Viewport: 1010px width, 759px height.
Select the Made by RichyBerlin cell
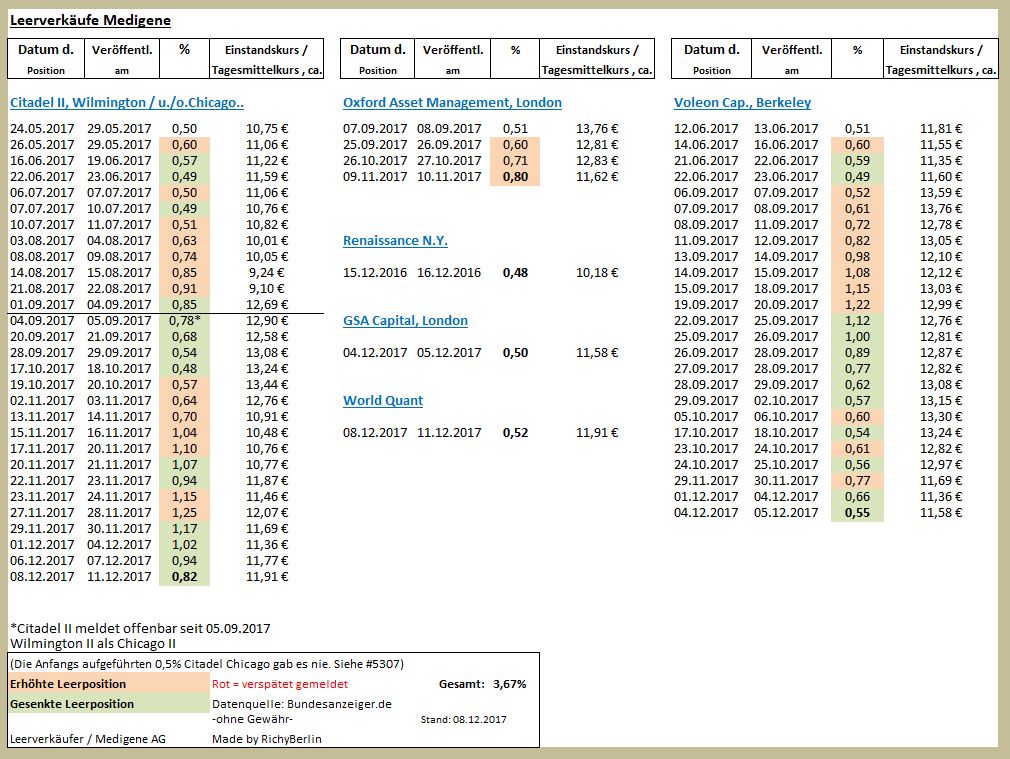(x=267, y=739)
